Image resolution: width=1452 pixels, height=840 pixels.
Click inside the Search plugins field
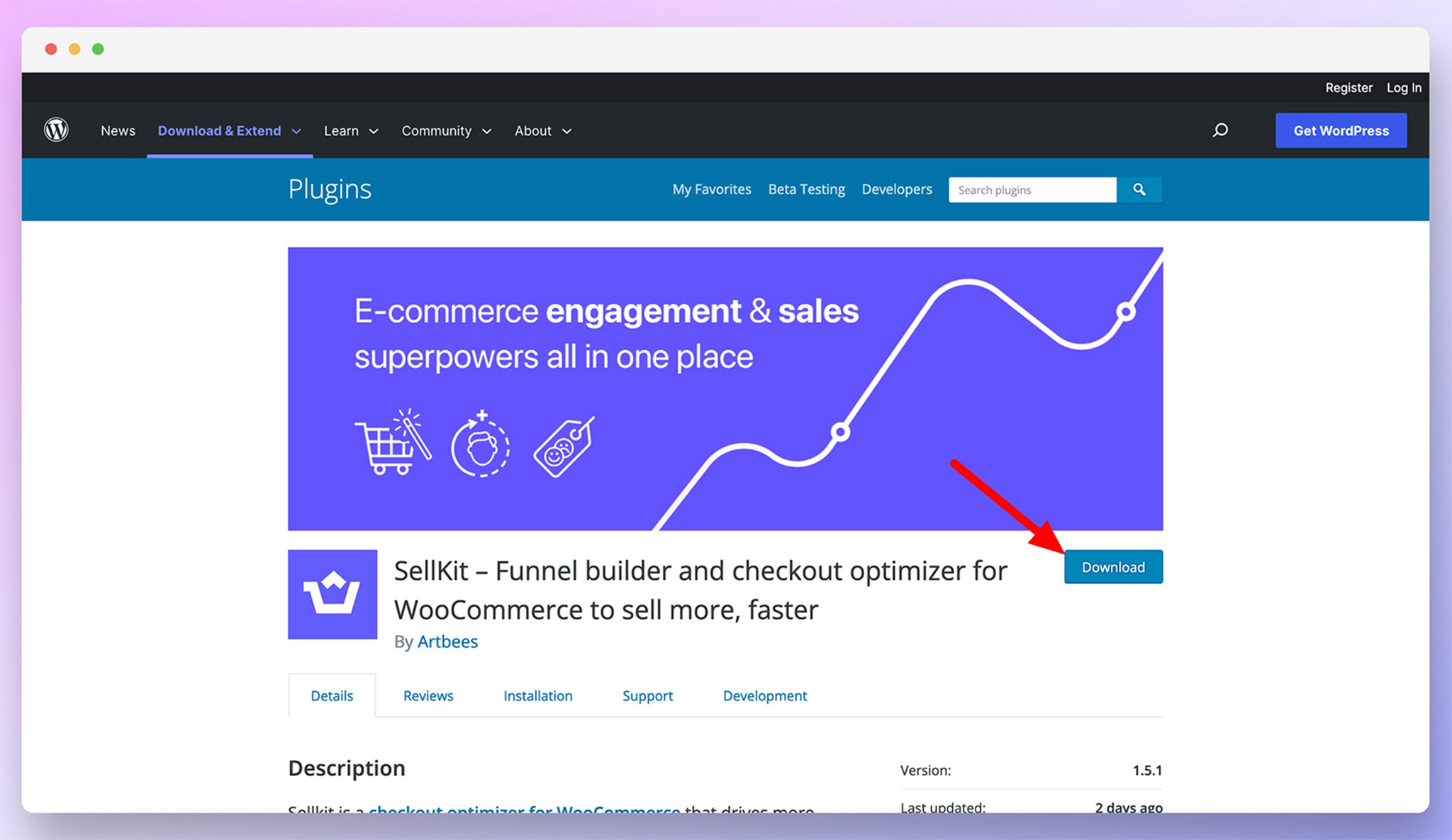click(x=1032, y=189)
